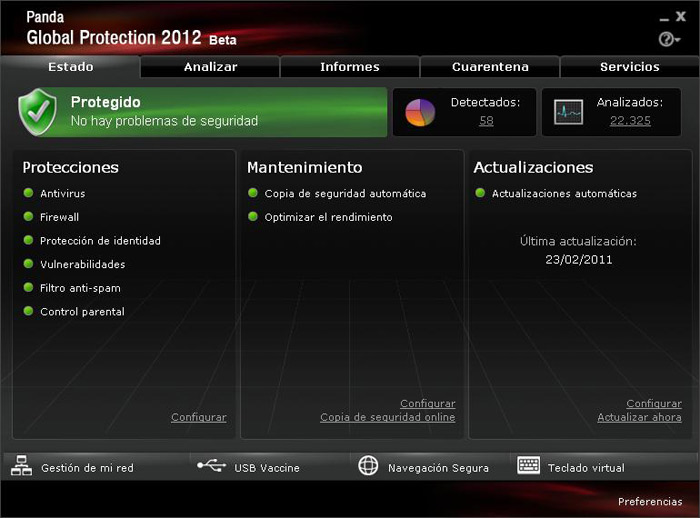Click the Gestión de mi red label
The height and width of the screenshot is (518, 700).
(x=88, y=468)
